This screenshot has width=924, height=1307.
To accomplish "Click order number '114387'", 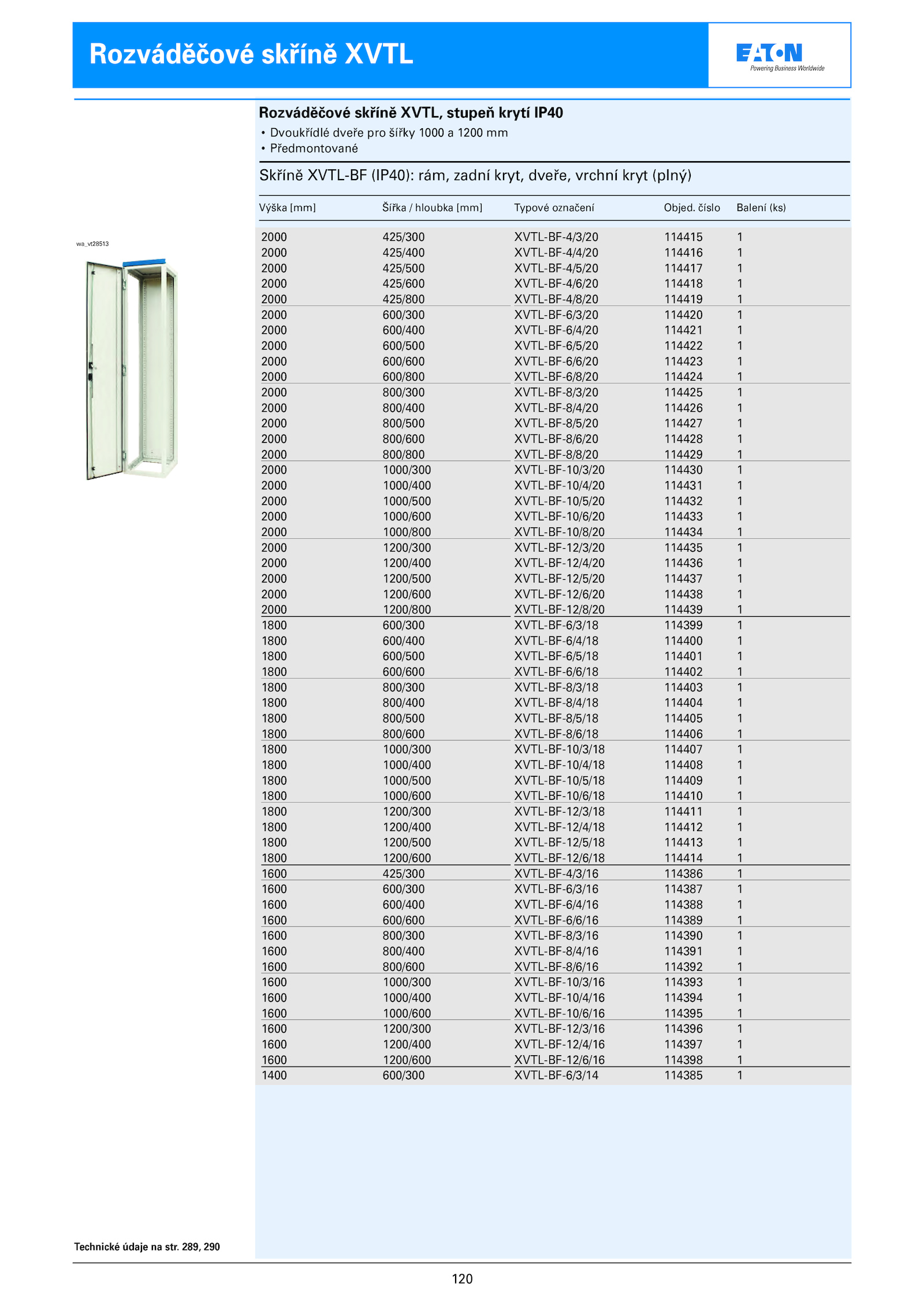I will 683,889.
